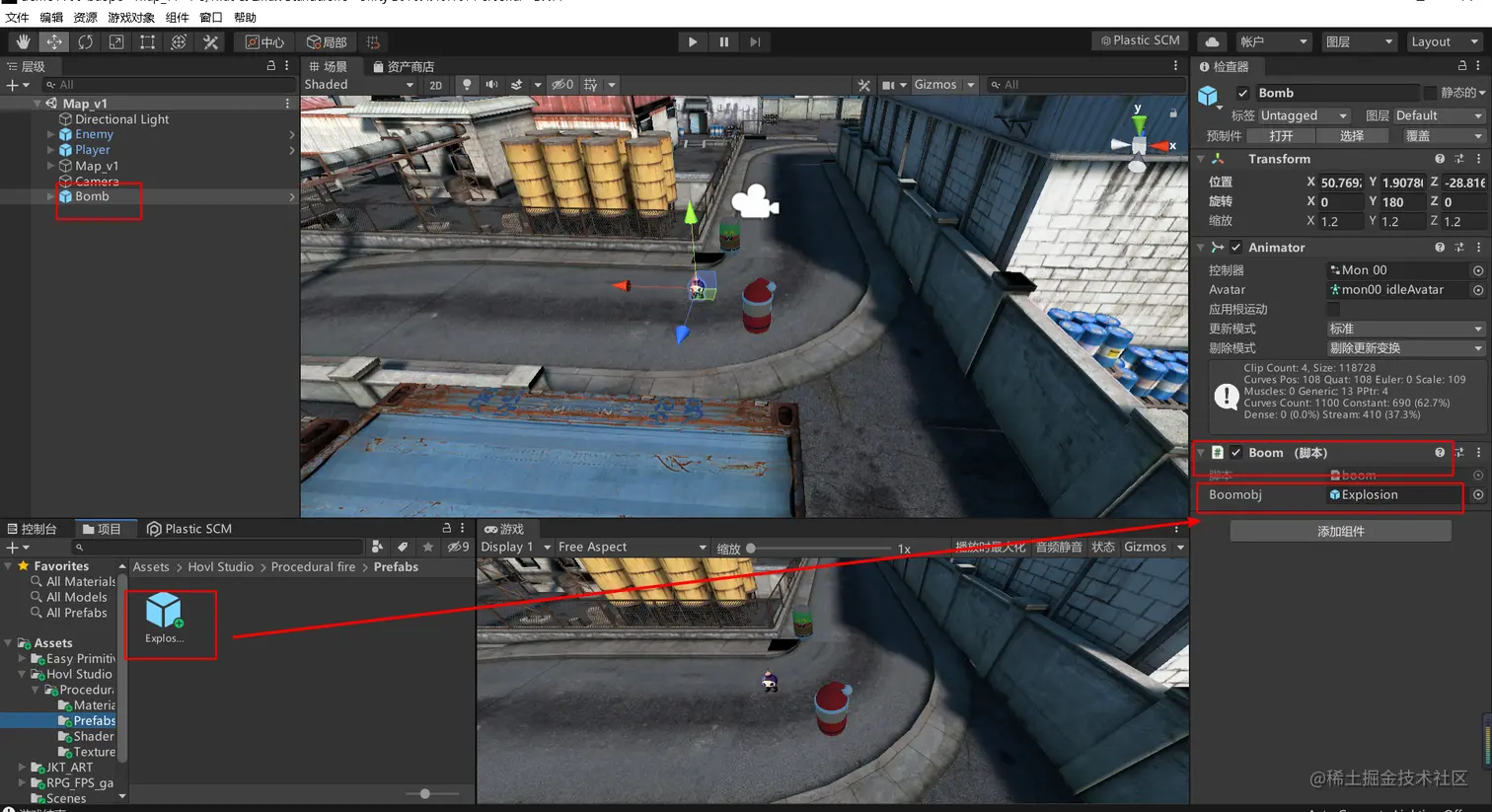Viewport: 1492px width, 812px height.
Task: Open the 剔除更新变换 culling mode dropdown
Action: [x=1406, y=348]
